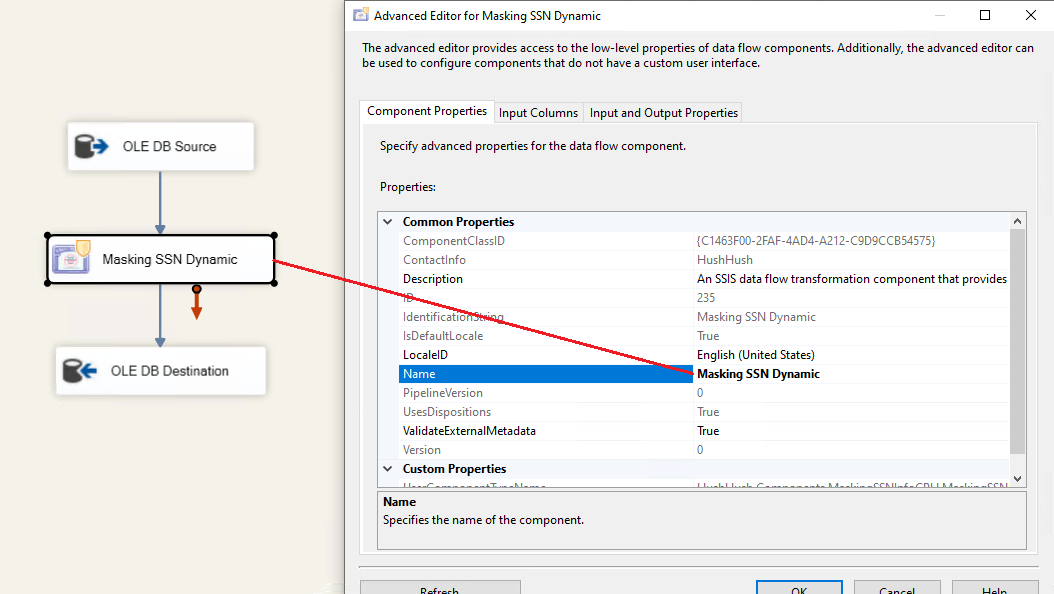Image resolution: width=1054 pixels, height=594 pixels.
Task: Collapse the Custom Properties section
Action: pyautogui.click(x=387, y=469)
